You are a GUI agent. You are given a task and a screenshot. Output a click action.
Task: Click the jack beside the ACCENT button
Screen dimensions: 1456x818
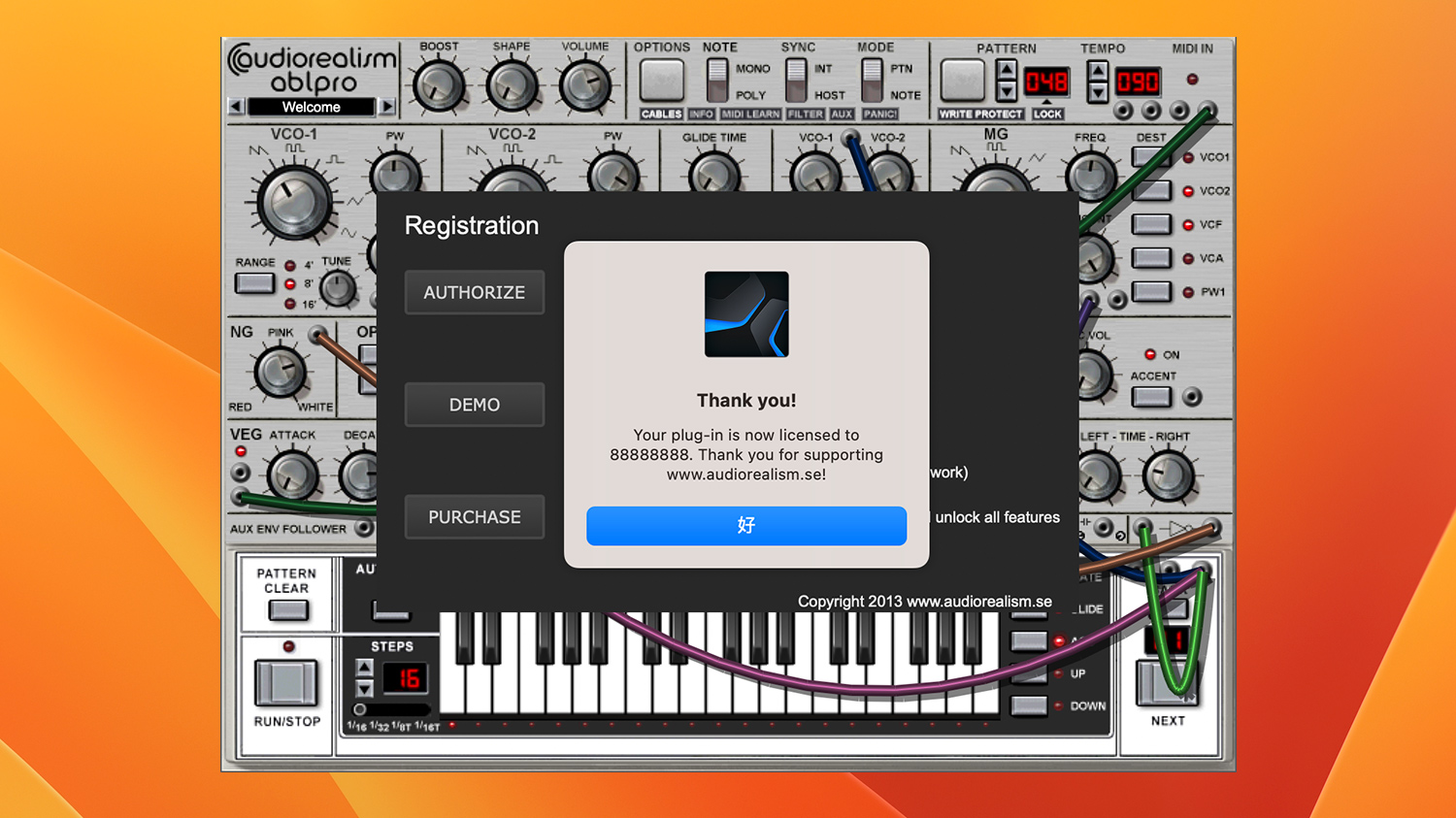coord(1192,396)
